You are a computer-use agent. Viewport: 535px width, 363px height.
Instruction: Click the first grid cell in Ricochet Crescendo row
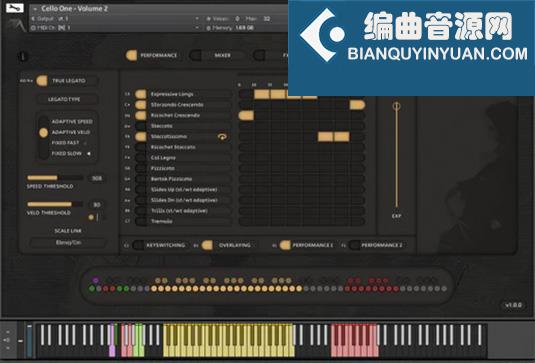point(246,115)
